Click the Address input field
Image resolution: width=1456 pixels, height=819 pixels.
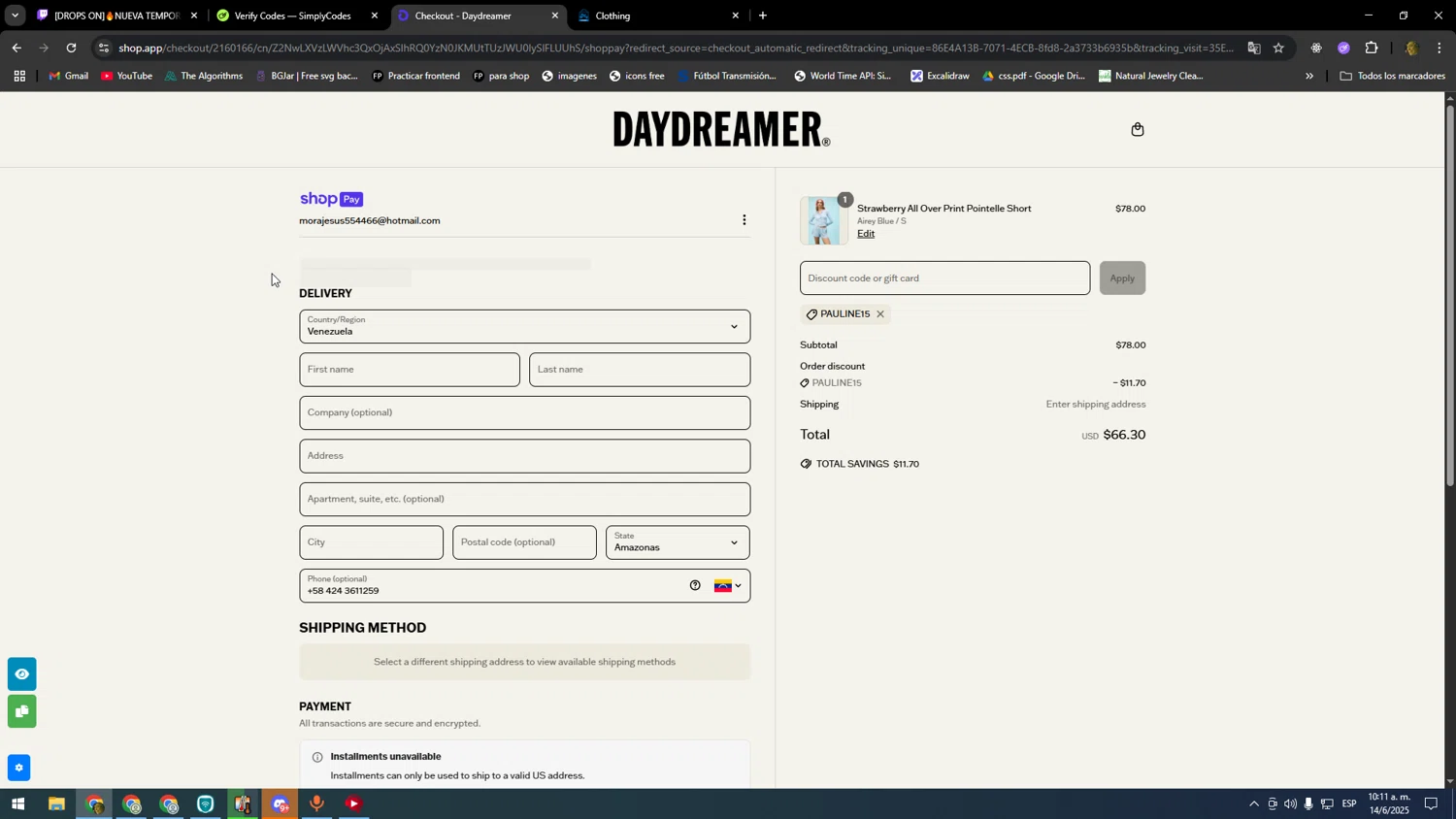[524, 456]
